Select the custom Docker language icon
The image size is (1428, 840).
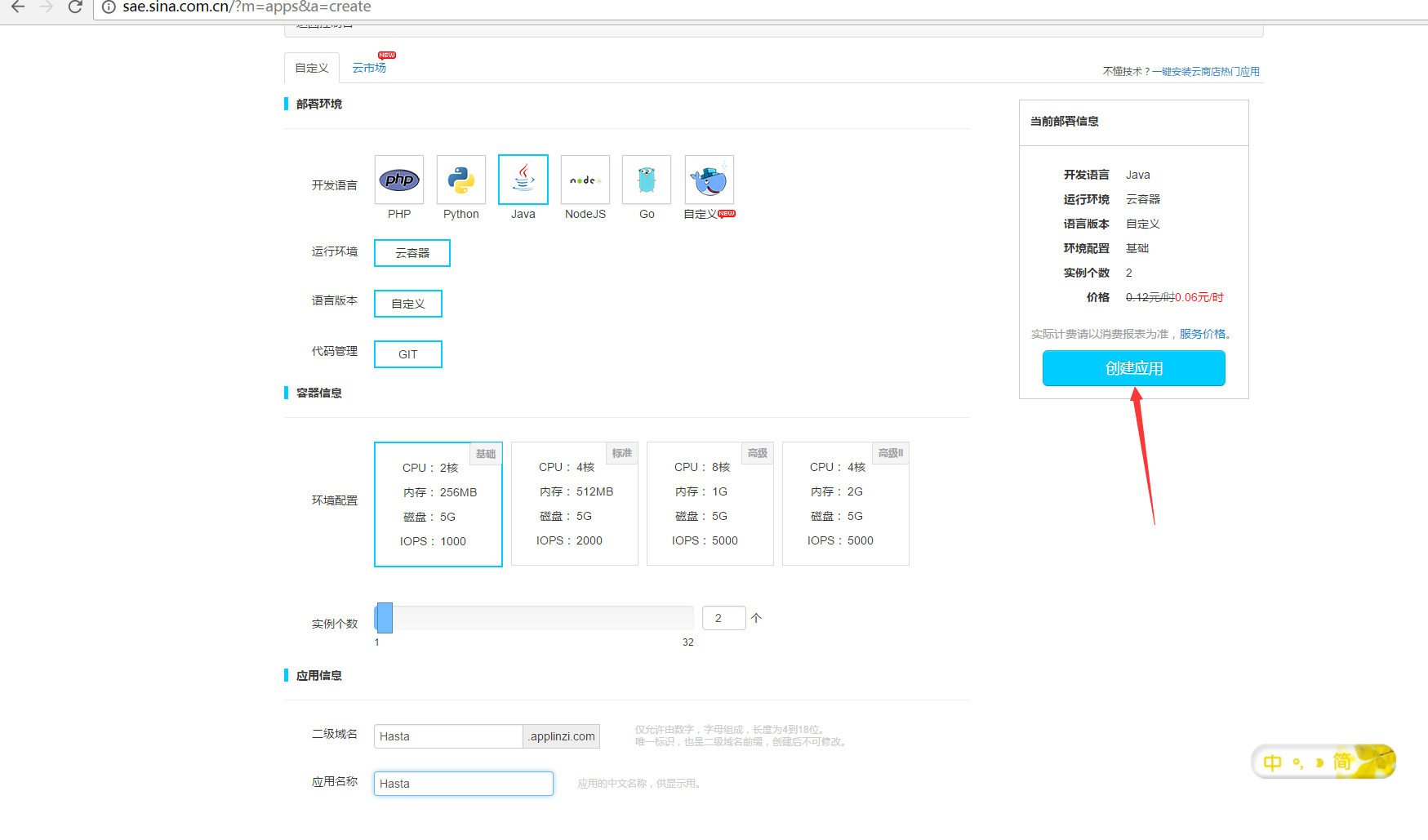coord(710,180)
